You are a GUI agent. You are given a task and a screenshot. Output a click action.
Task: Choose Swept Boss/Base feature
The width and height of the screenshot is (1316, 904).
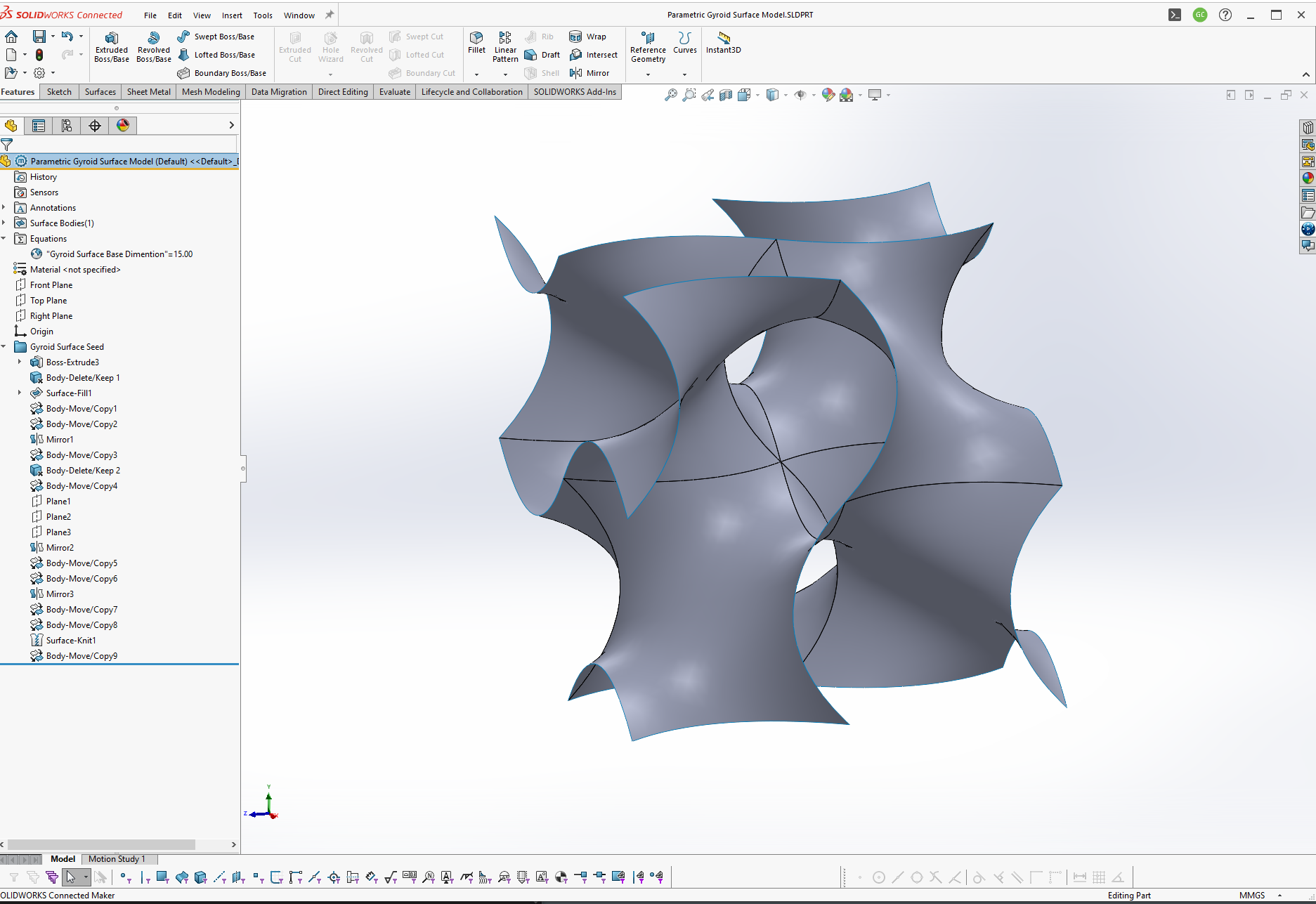pyautogui.click(x=216, y=37)
